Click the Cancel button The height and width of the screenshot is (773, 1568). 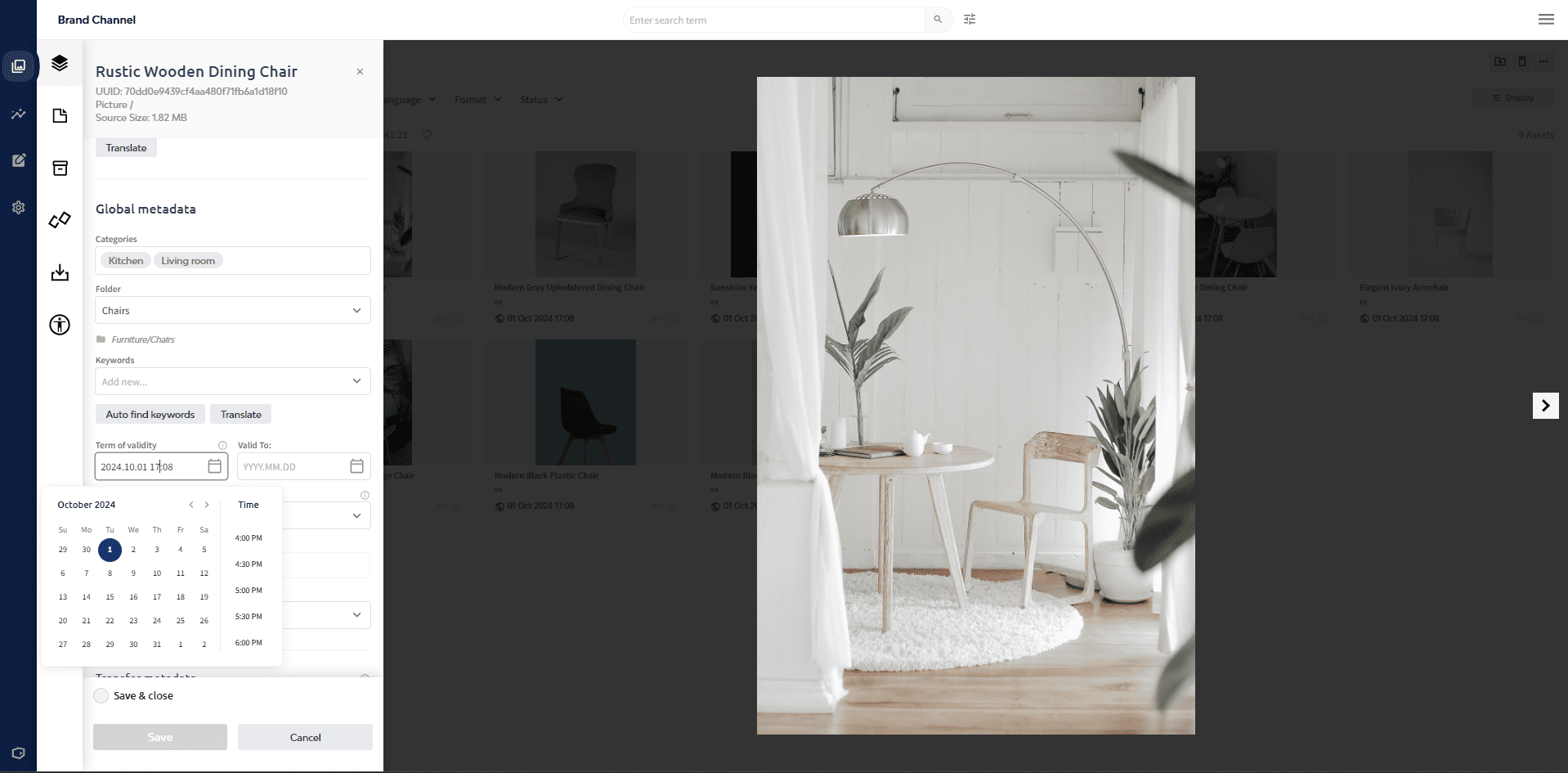click(x=306, y=737)
